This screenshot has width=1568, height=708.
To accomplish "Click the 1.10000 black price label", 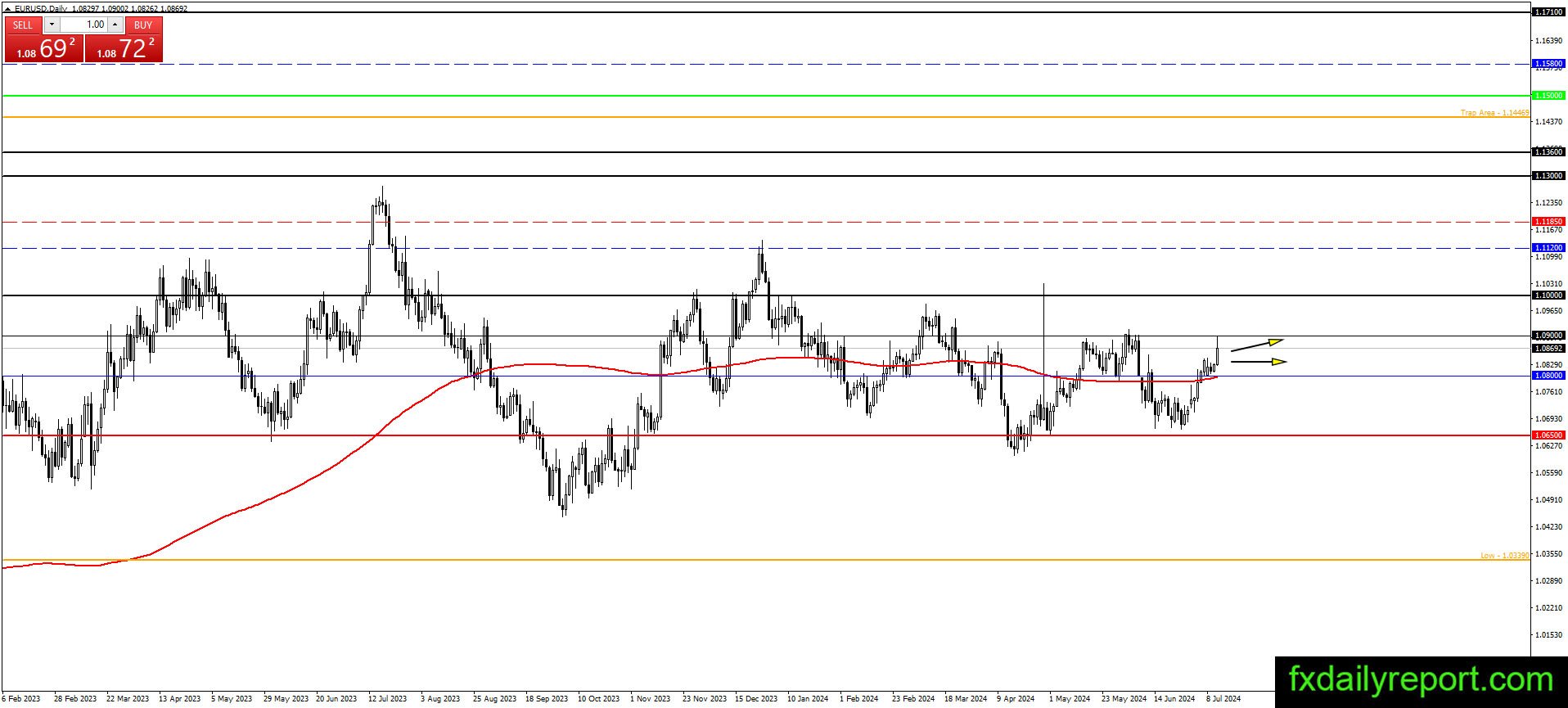I will 1548,295.
